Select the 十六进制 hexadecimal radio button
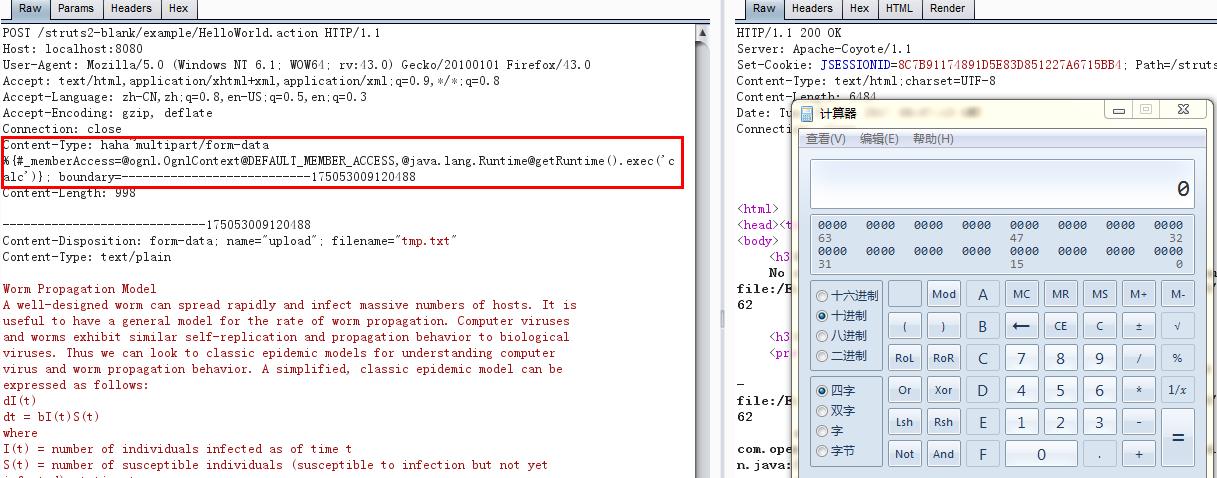The height and width of the screenshot is (478, 1217). click(x=822, y=296)
